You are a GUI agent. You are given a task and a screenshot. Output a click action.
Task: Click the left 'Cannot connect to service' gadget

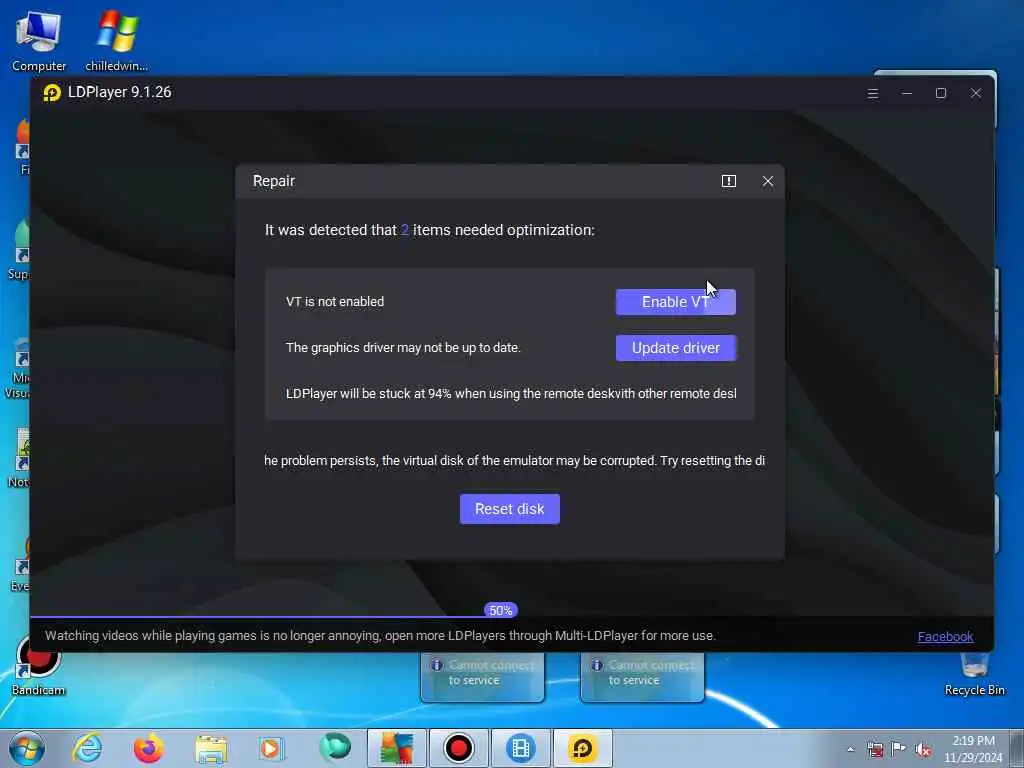tap(483, 677)
